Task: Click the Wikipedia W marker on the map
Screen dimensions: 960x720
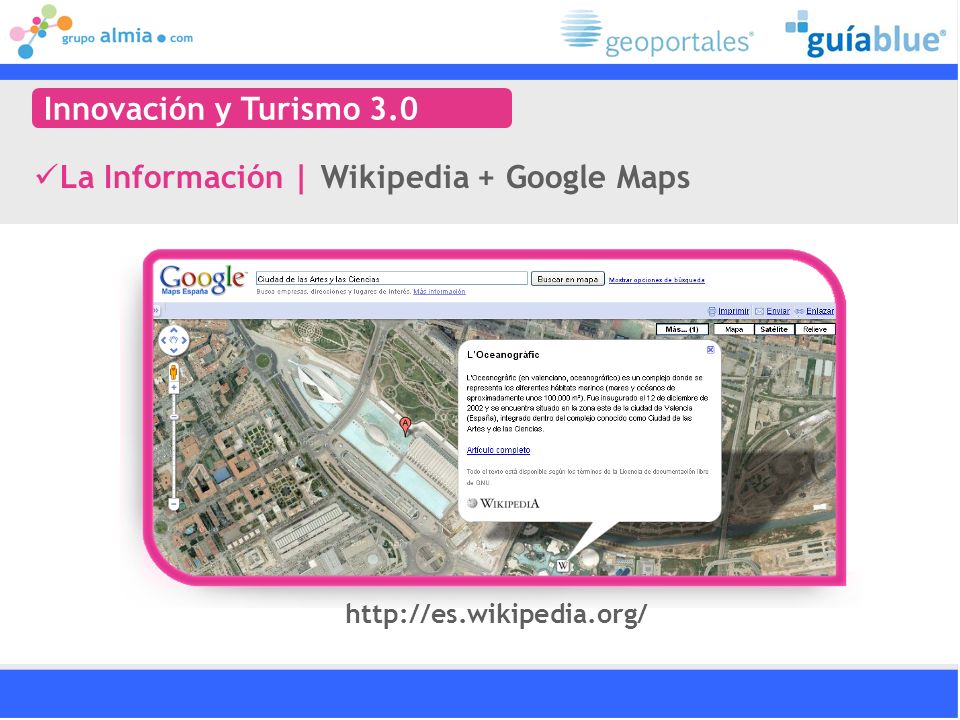Action: tap(563, 566)
